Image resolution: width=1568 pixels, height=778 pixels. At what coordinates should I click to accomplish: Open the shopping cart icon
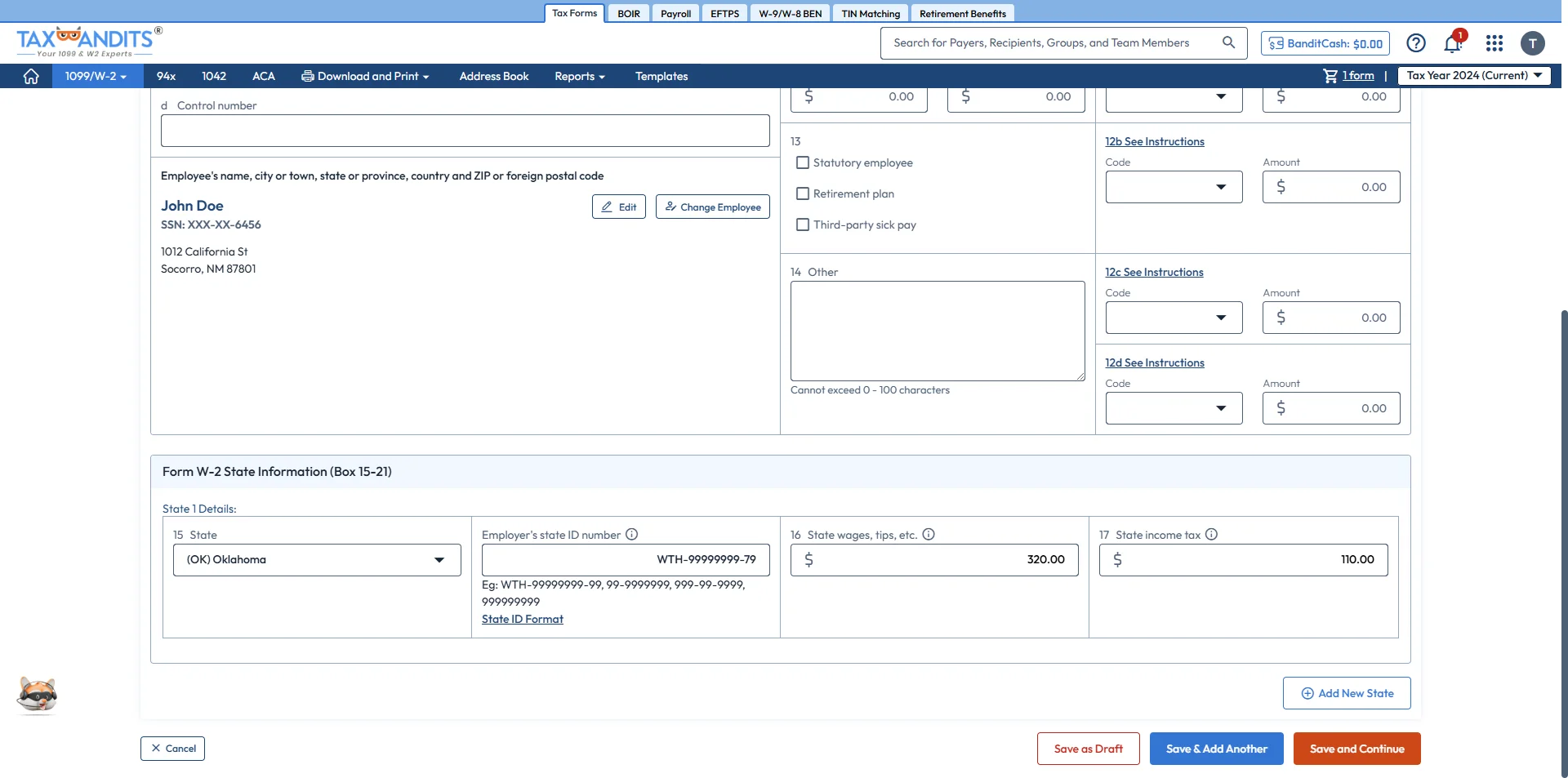(x=1330, y=75)
